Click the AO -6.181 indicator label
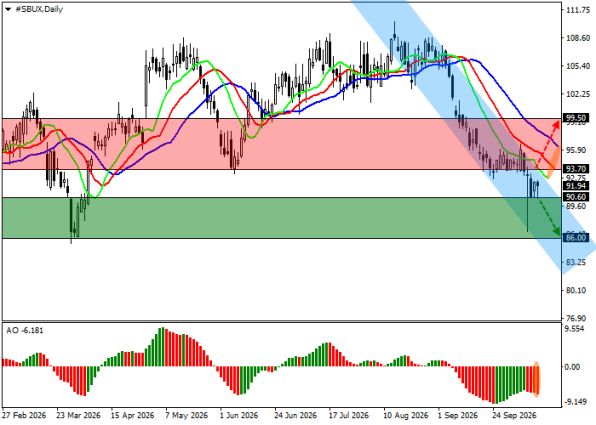 25,330
